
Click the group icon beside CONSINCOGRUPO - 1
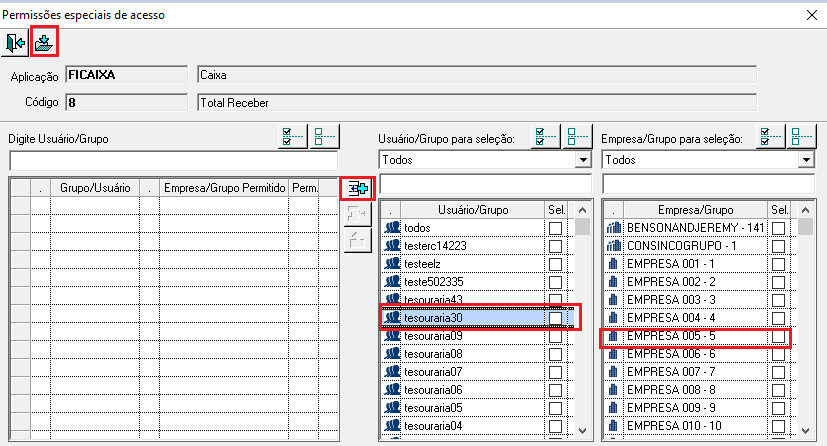click(x=613, y=246)
